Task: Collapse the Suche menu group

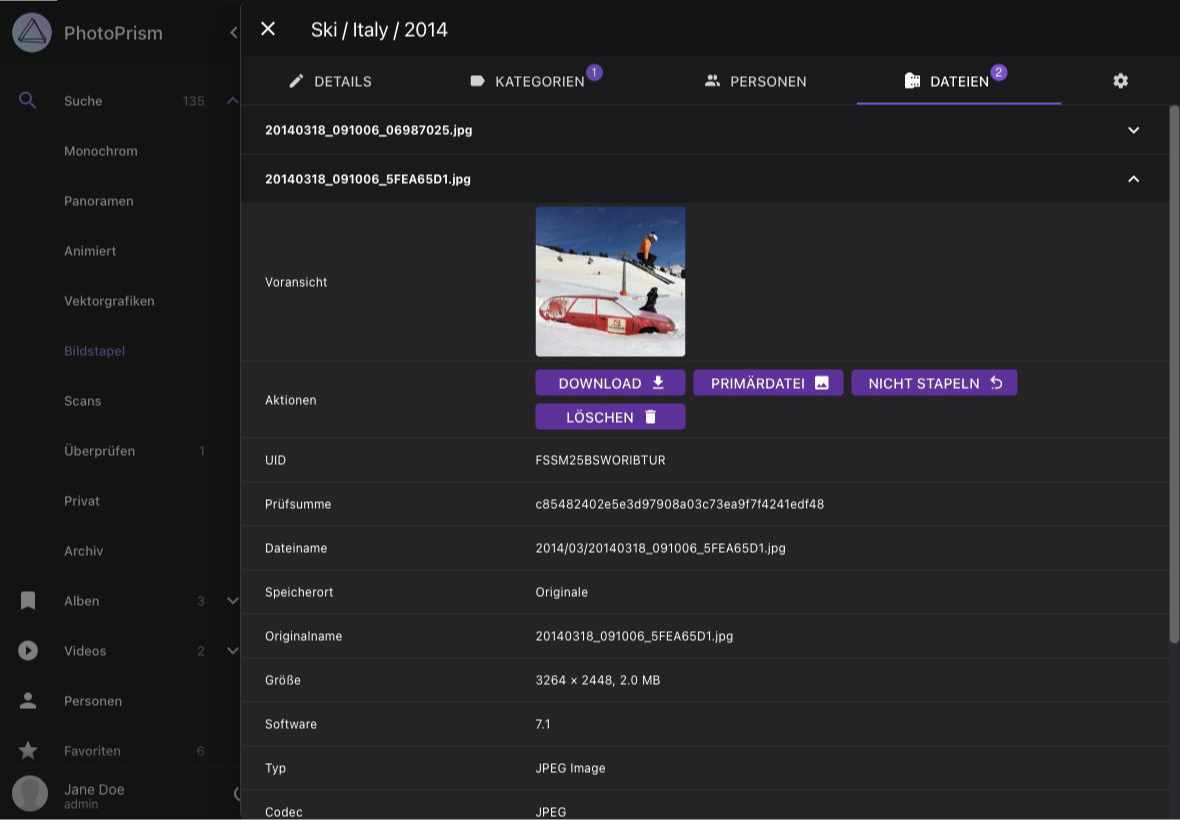Action: point(233,100)
